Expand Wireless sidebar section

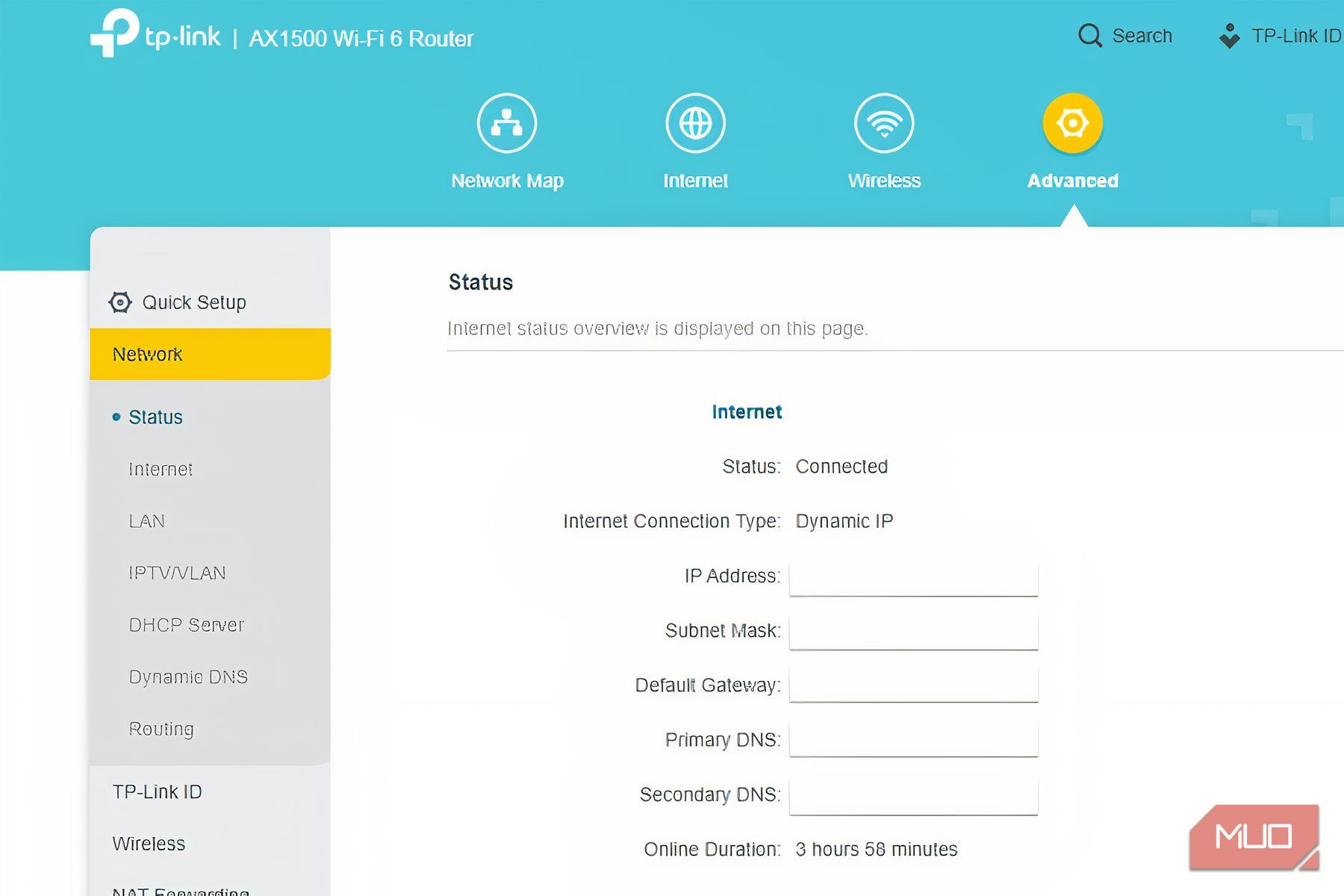149,844
